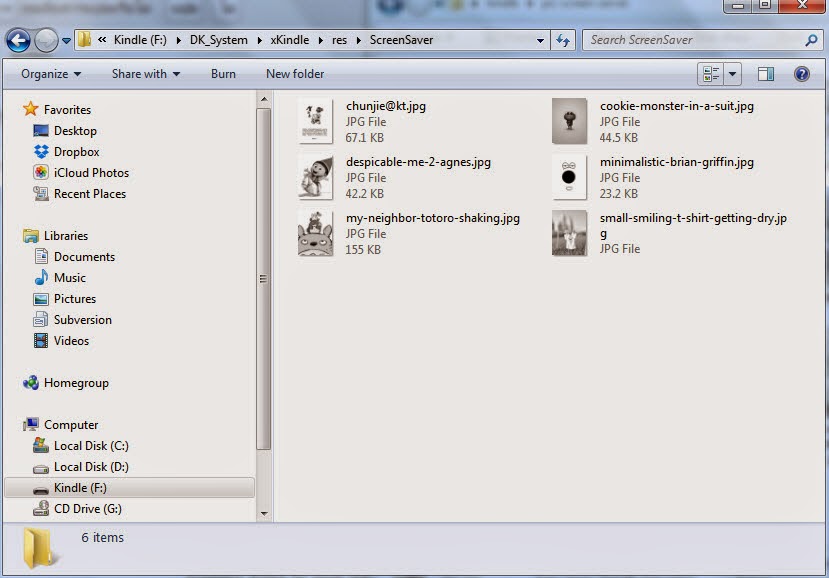Select iCloud Photos in the Favorites list
The image size is (829, 578).
pos(91,173)
